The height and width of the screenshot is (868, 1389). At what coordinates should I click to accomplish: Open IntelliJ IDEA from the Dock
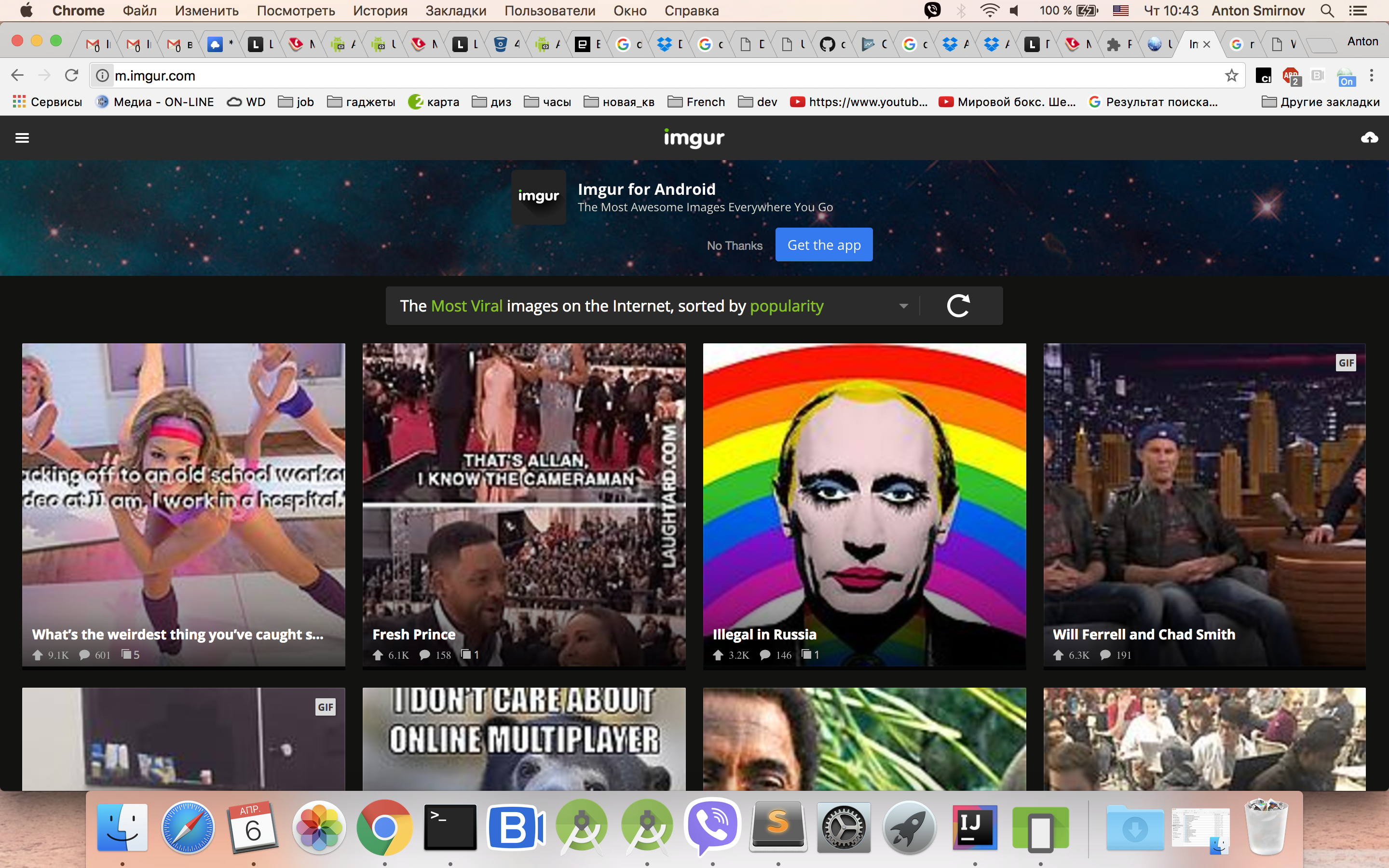[975, 827]
